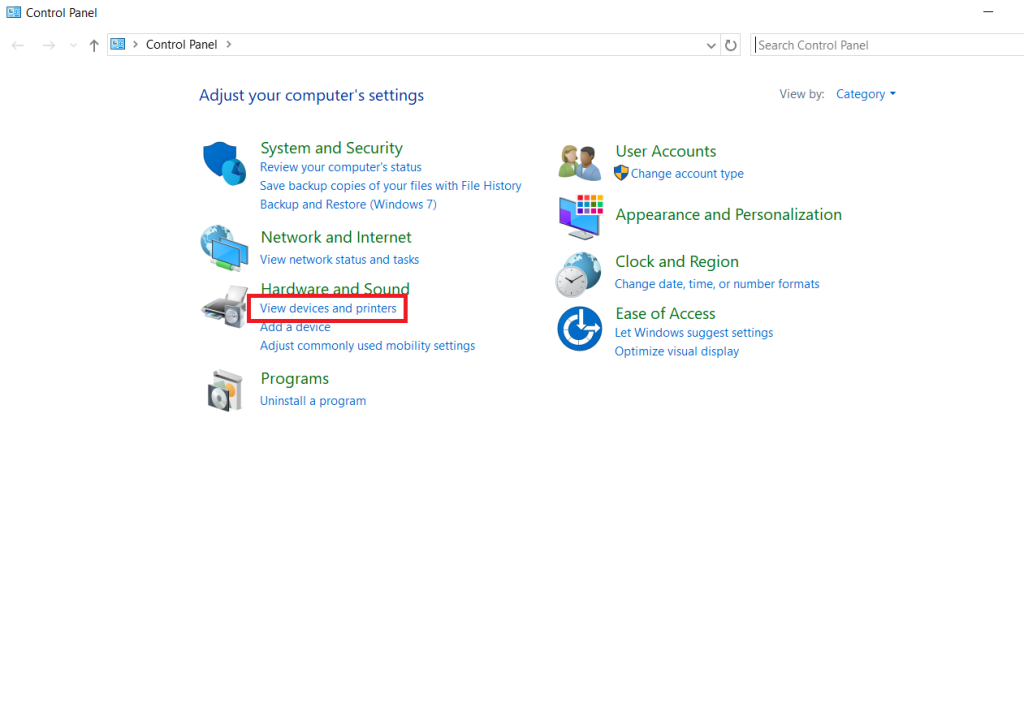Open Hardware and Sound printer icon
This screenshot has width=1024, height=702.
click(x=225, y=307)
